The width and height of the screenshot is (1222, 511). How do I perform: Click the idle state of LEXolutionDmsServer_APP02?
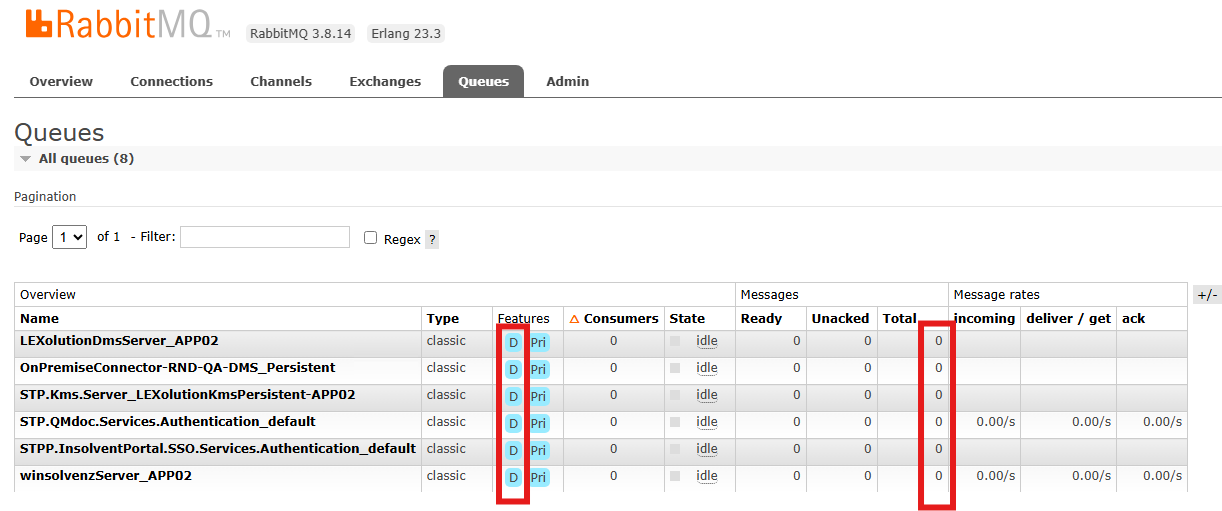click(x=707, y=341)
